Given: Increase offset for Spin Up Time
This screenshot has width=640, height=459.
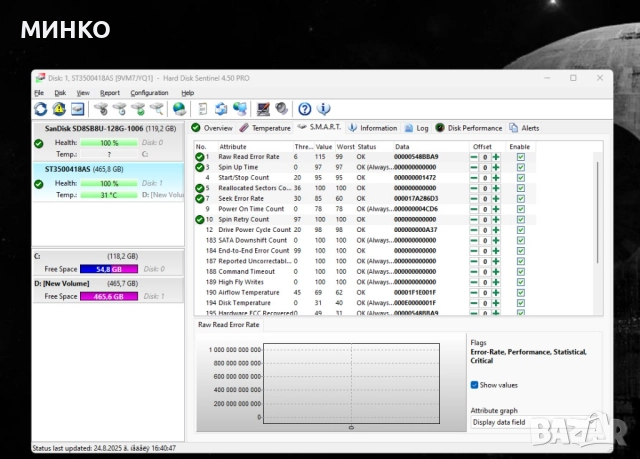Looking at the screenshot, I should [495, 167].
